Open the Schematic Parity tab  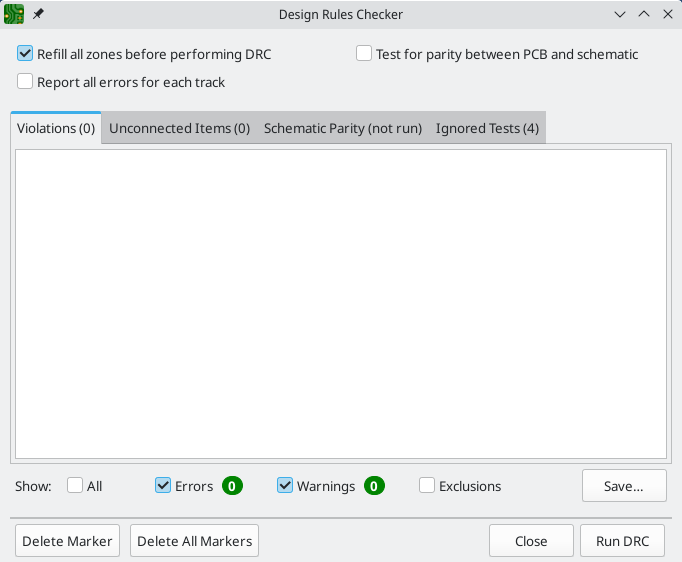point(342,128)
